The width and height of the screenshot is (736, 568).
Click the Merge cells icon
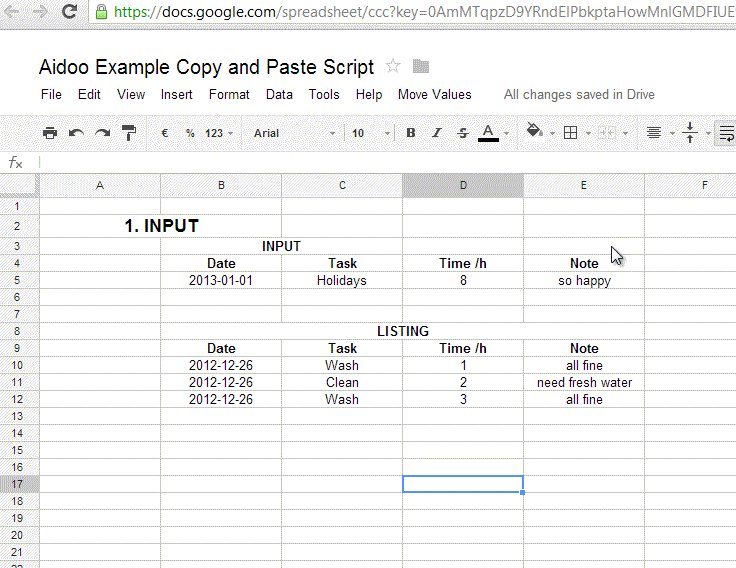point(607,133)
